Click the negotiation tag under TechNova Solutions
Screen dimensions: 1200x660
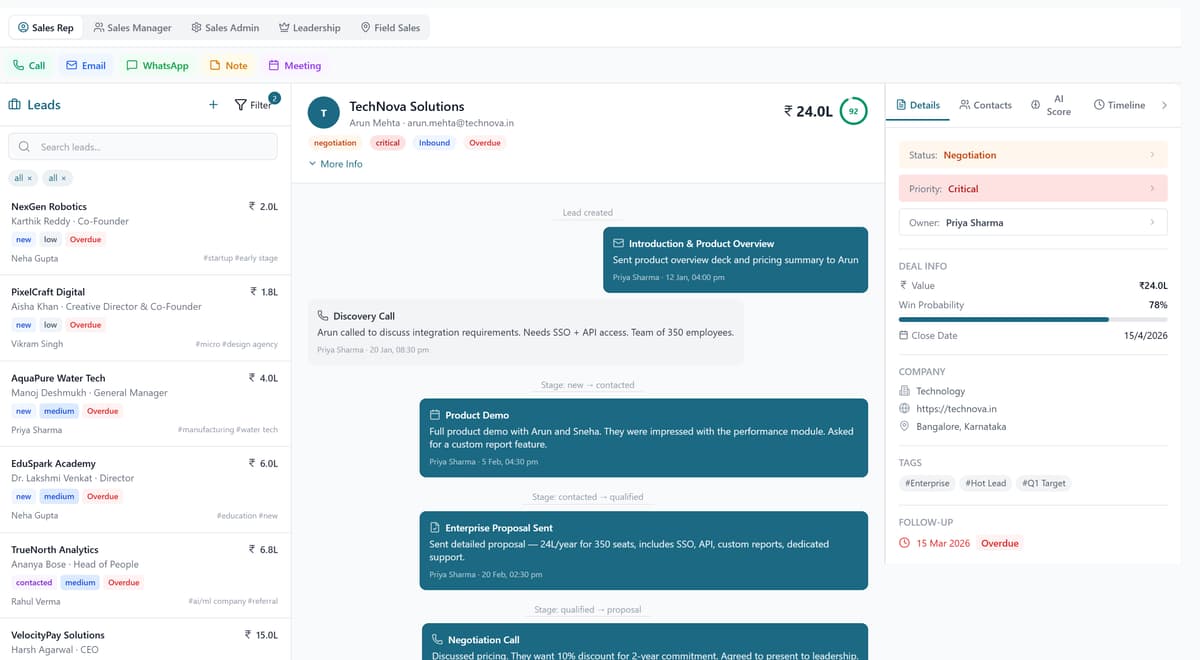pos(335,143)
